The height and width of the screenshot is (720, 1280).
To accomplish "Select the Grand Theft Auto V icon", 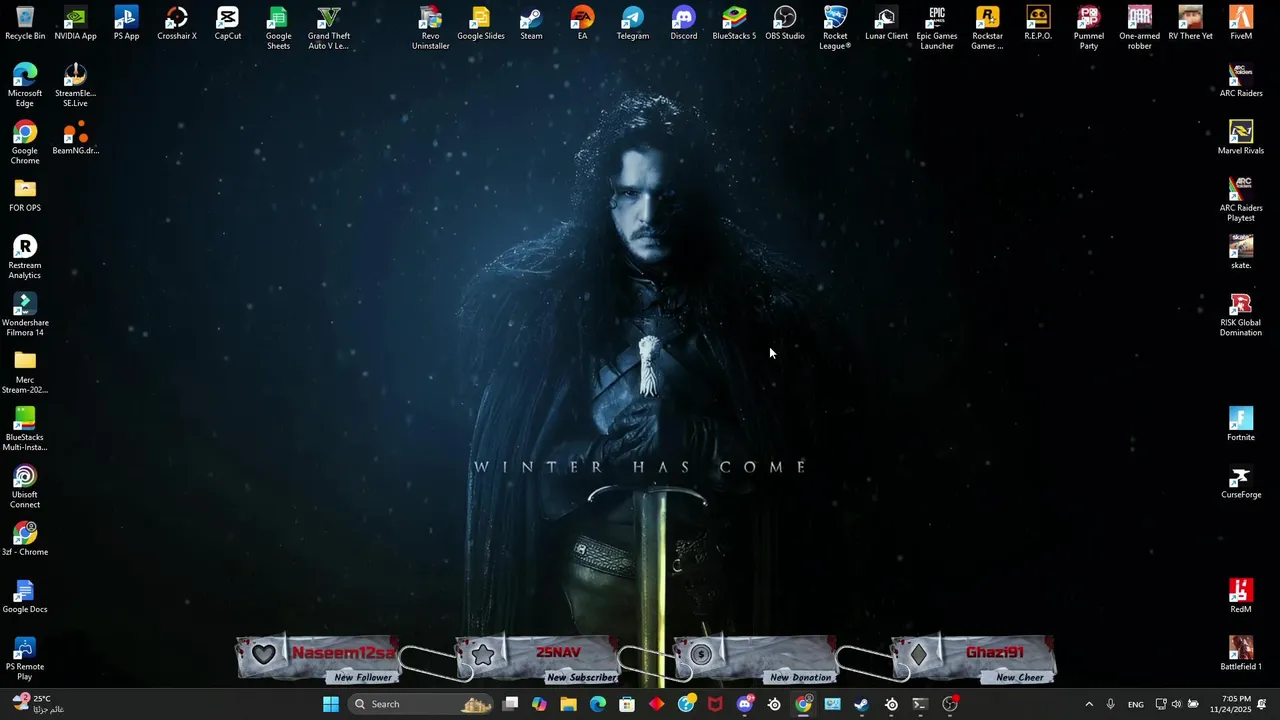I will click(329, 28).
